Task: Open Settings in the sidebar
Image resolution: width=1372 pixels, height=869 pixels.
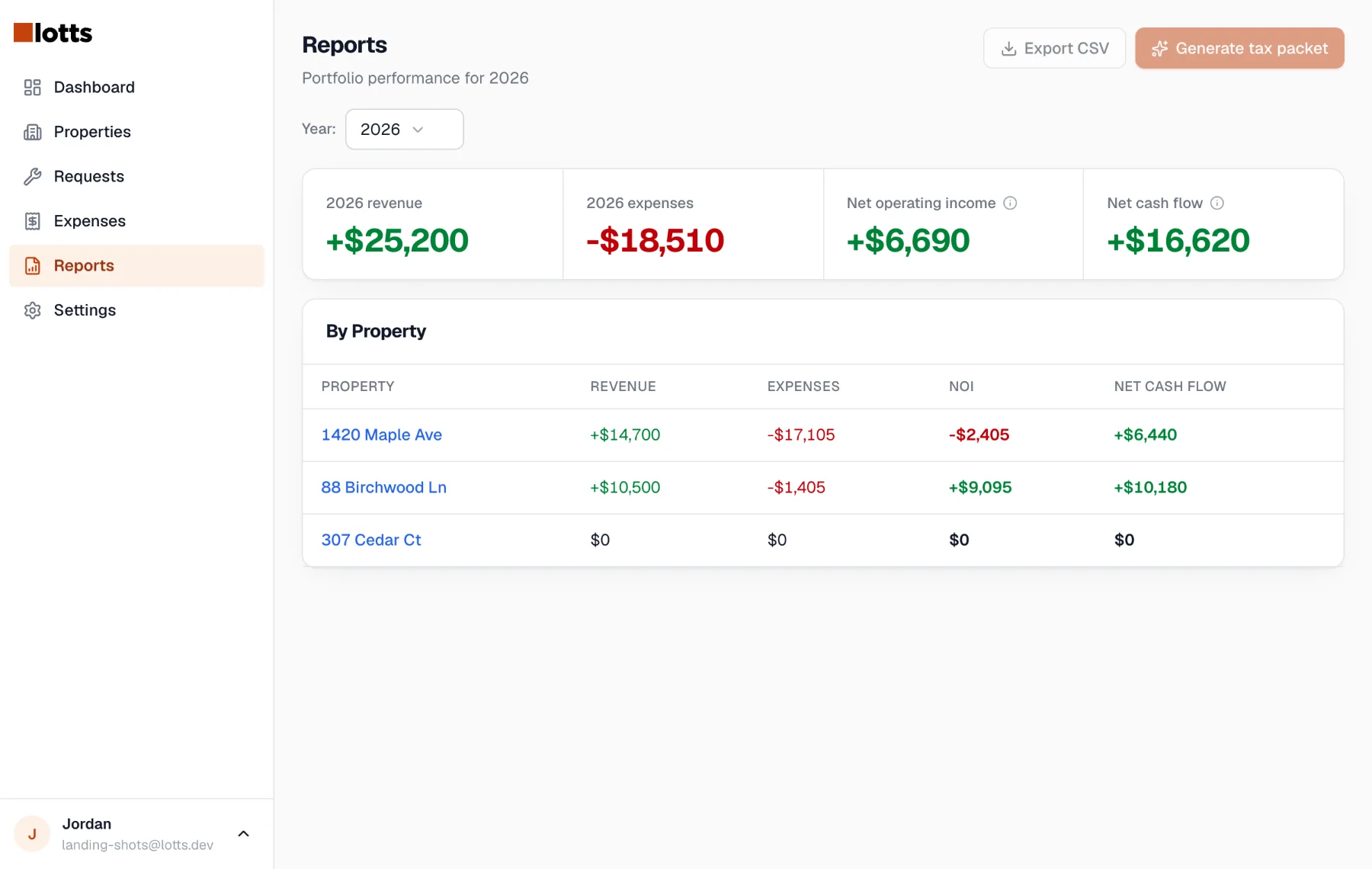Action: [x=136, y=310]
